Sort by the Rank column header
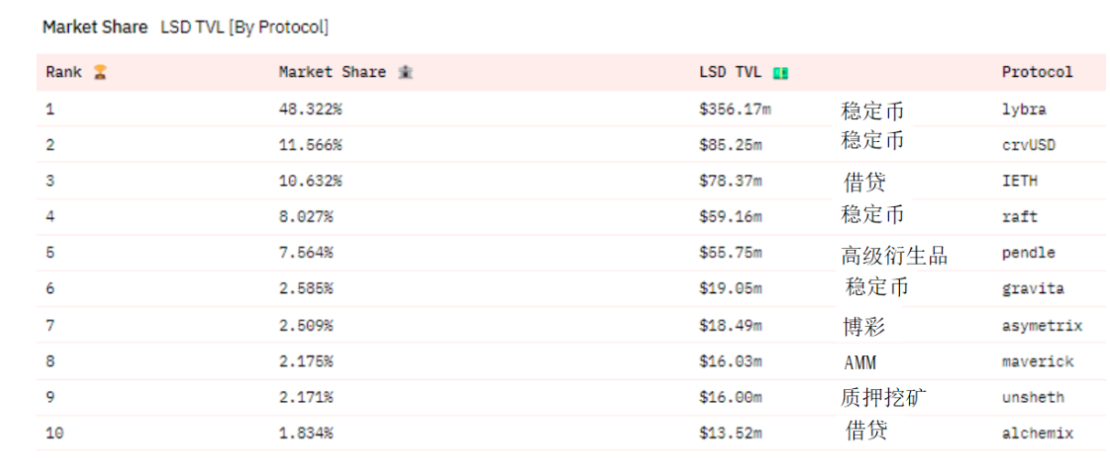 [64, 72]
